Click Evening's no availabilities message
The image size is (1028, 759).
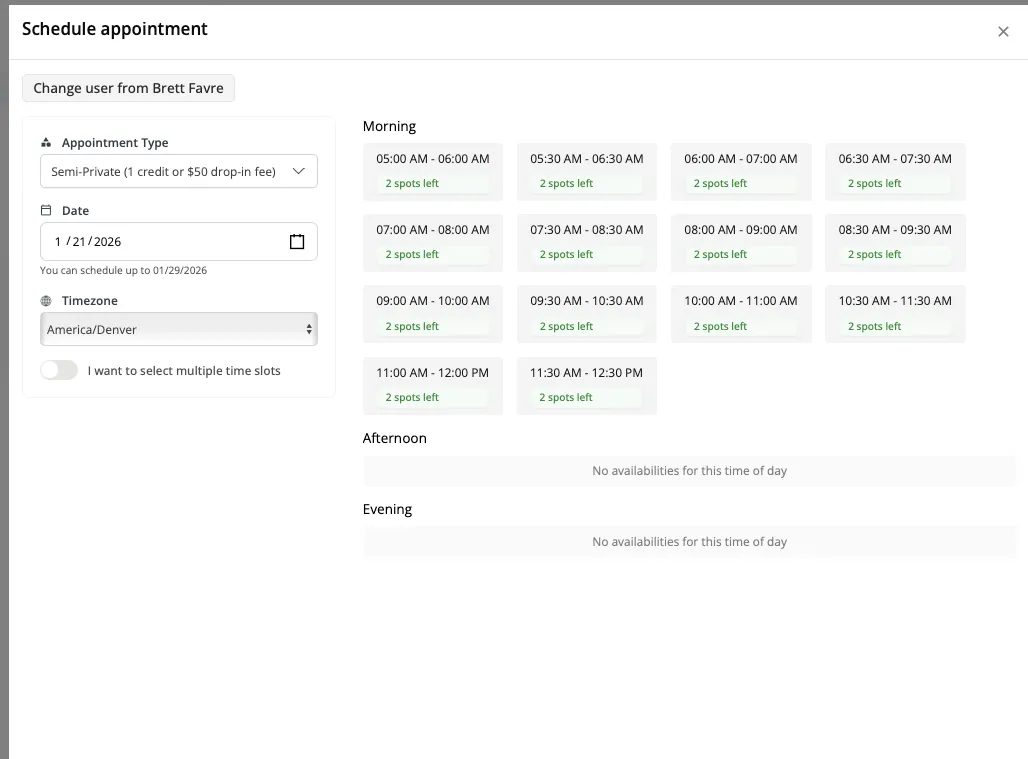(689, 541)
